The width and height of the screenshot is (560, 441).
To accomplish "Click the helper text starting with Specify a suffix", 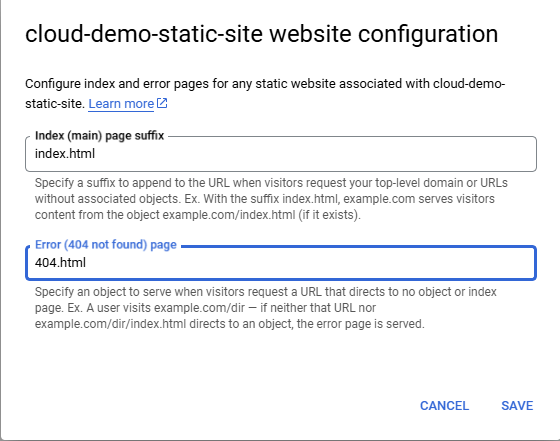I will [x=271, y=199].
